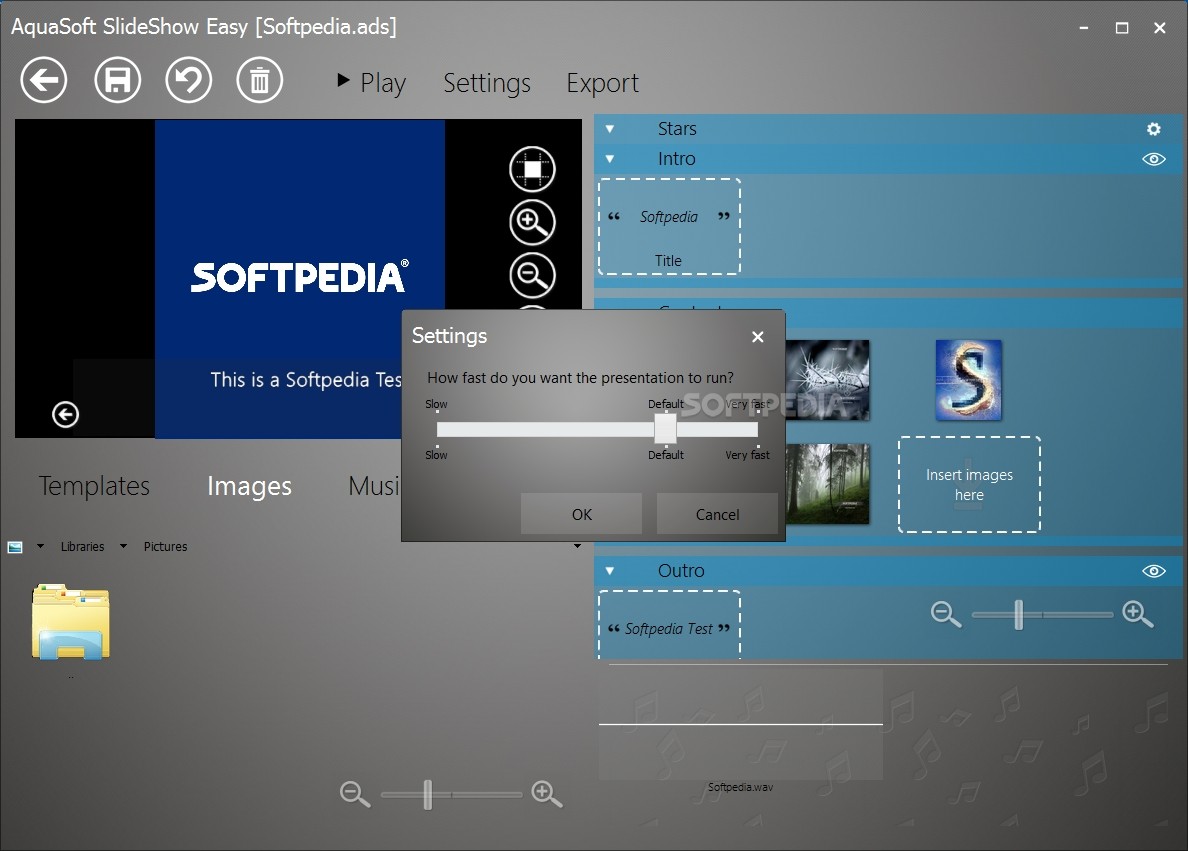Collapse the Stars section triangle
Viewport: 1188px width, 851px height.
(610, 129)
